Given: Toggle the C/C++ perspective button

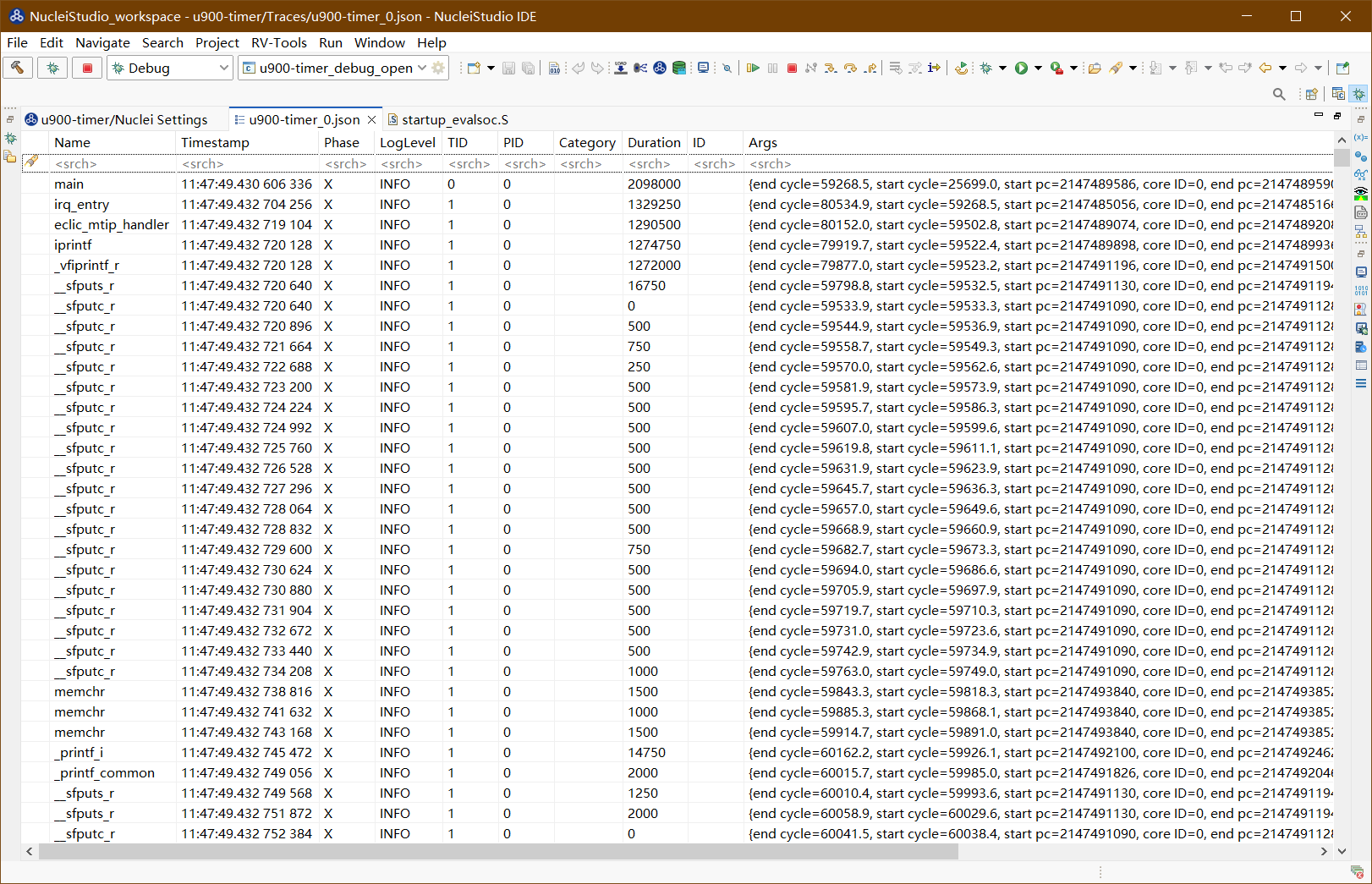Looking at the screenshot, I should [1338, 94].
